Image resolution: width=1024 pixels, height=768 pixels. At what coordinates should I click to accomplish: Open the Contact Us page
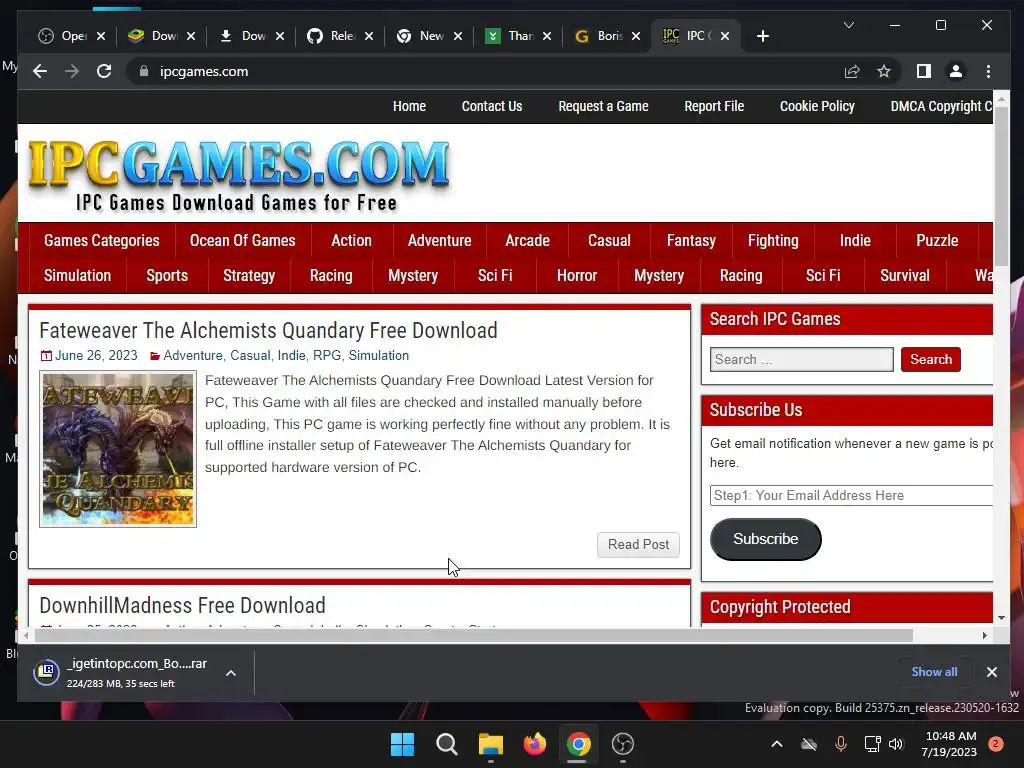(492, 106)
